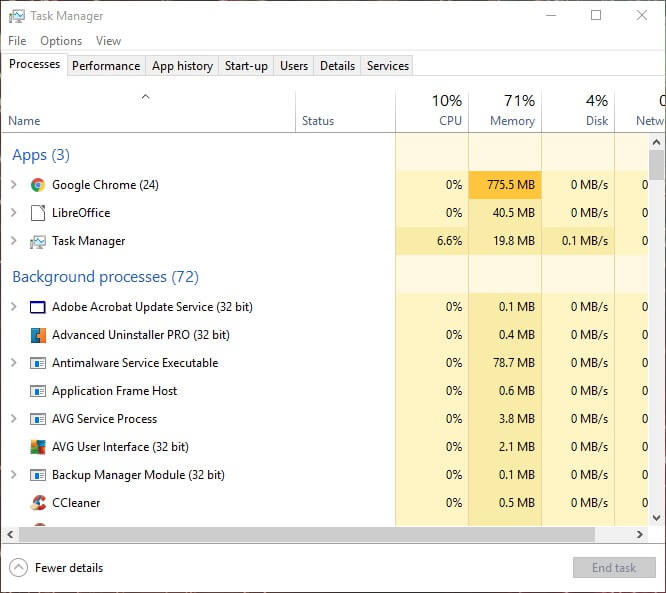This screenshot has height=593, width=666.
Task: Sort by the CPU column header
Action: point(432,110)
